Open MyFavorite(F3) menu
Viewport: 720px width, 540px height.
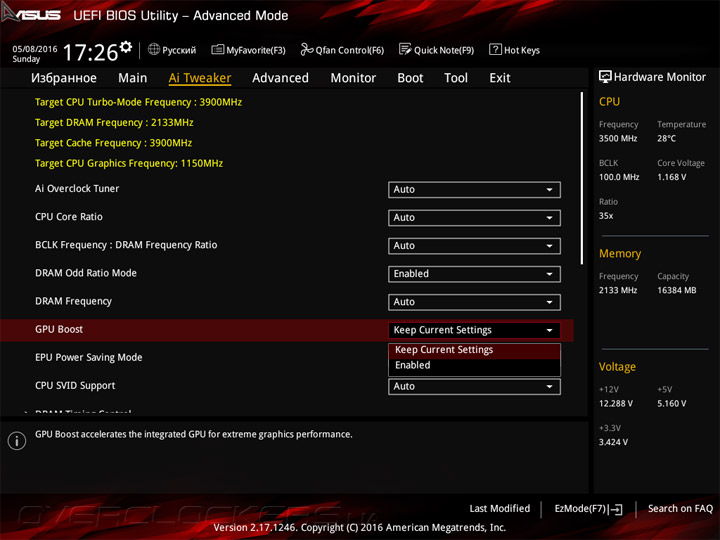(248, 50)
